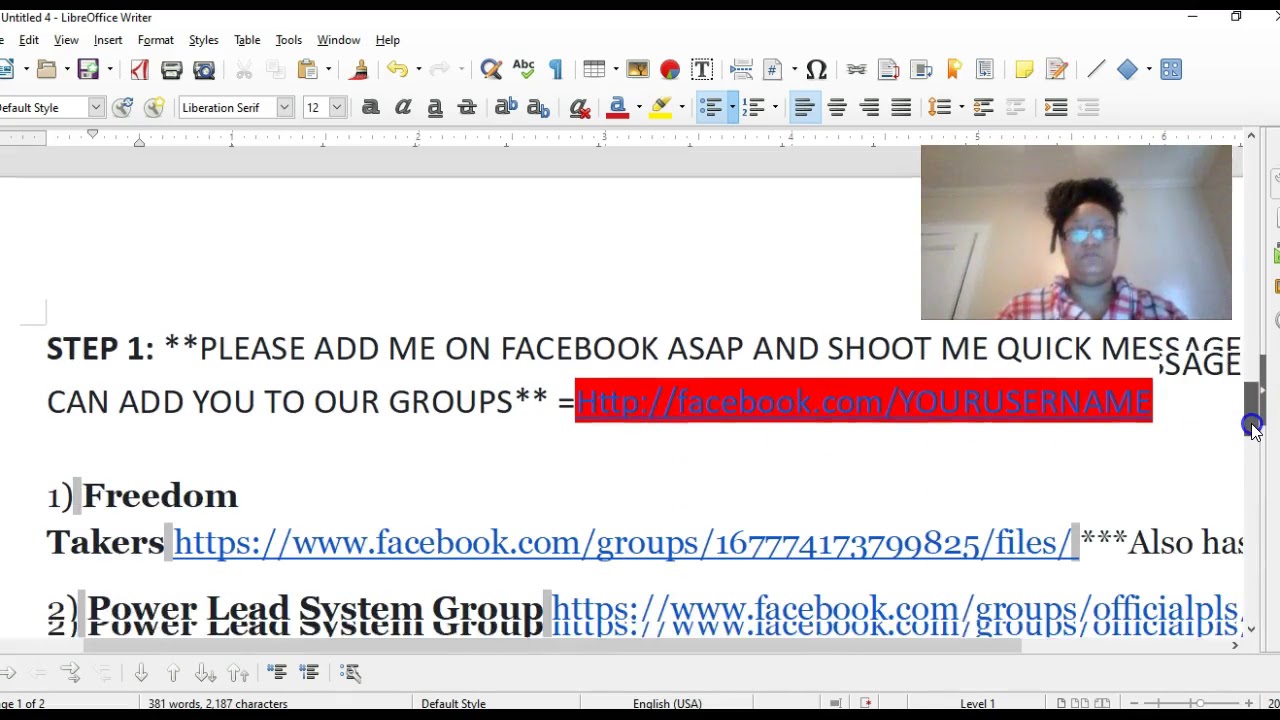The height and width of the screenshot is (720, 1280).
Task: Increase paragraph indent
Action: coord(1055,107)
